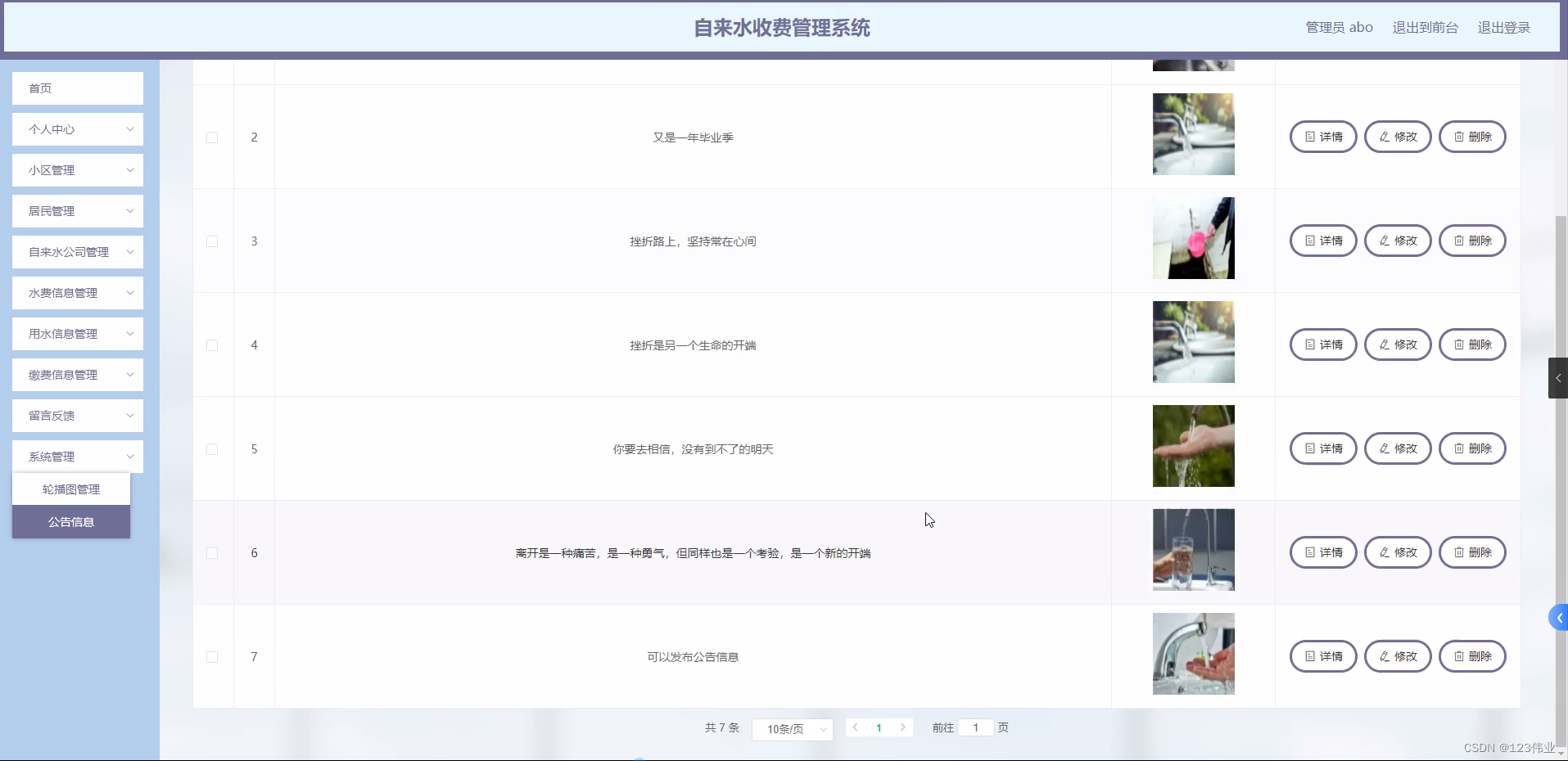Open the 轮播图管理 menu item
The width and height of the screenshot is (1568, 761).
pos(70,489)
